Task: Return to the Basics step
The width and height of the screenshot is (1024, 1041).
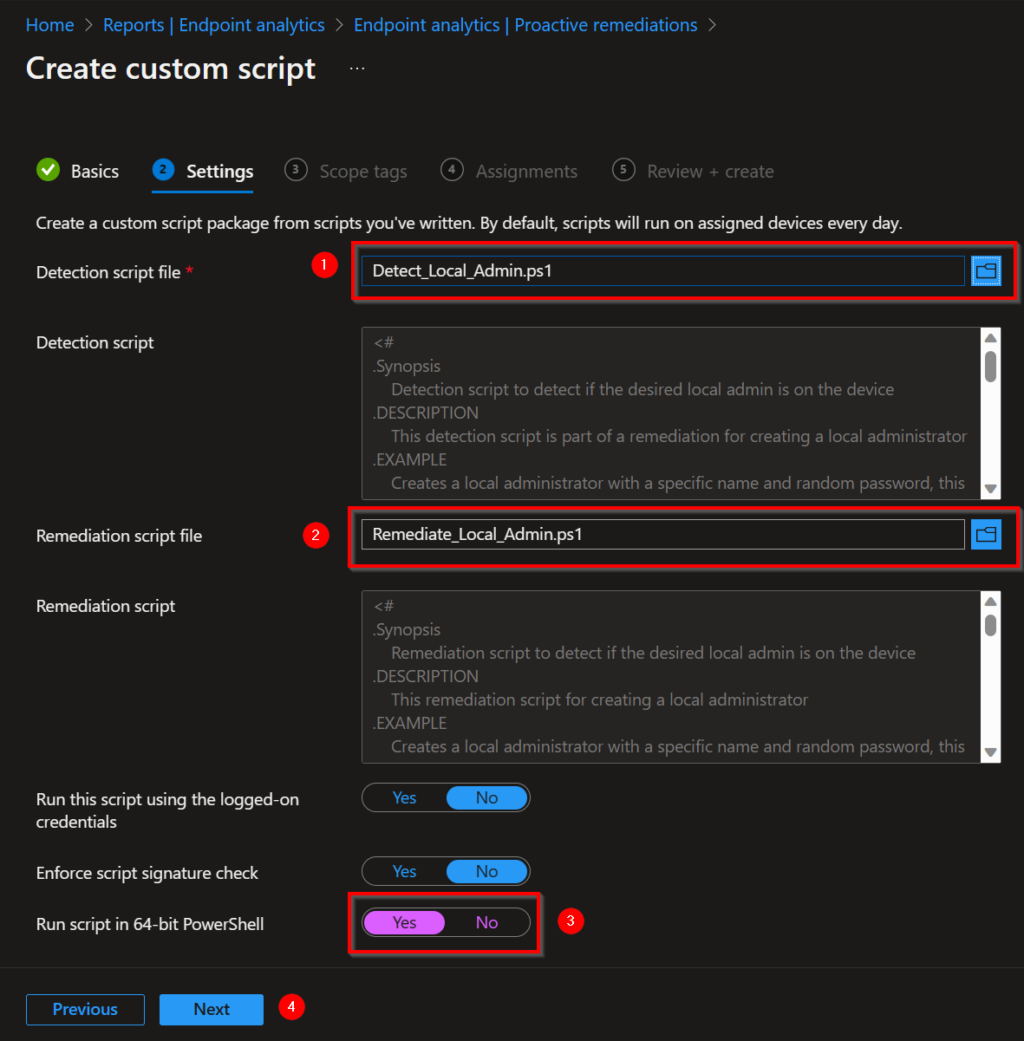Action: [x=91, y=170]
